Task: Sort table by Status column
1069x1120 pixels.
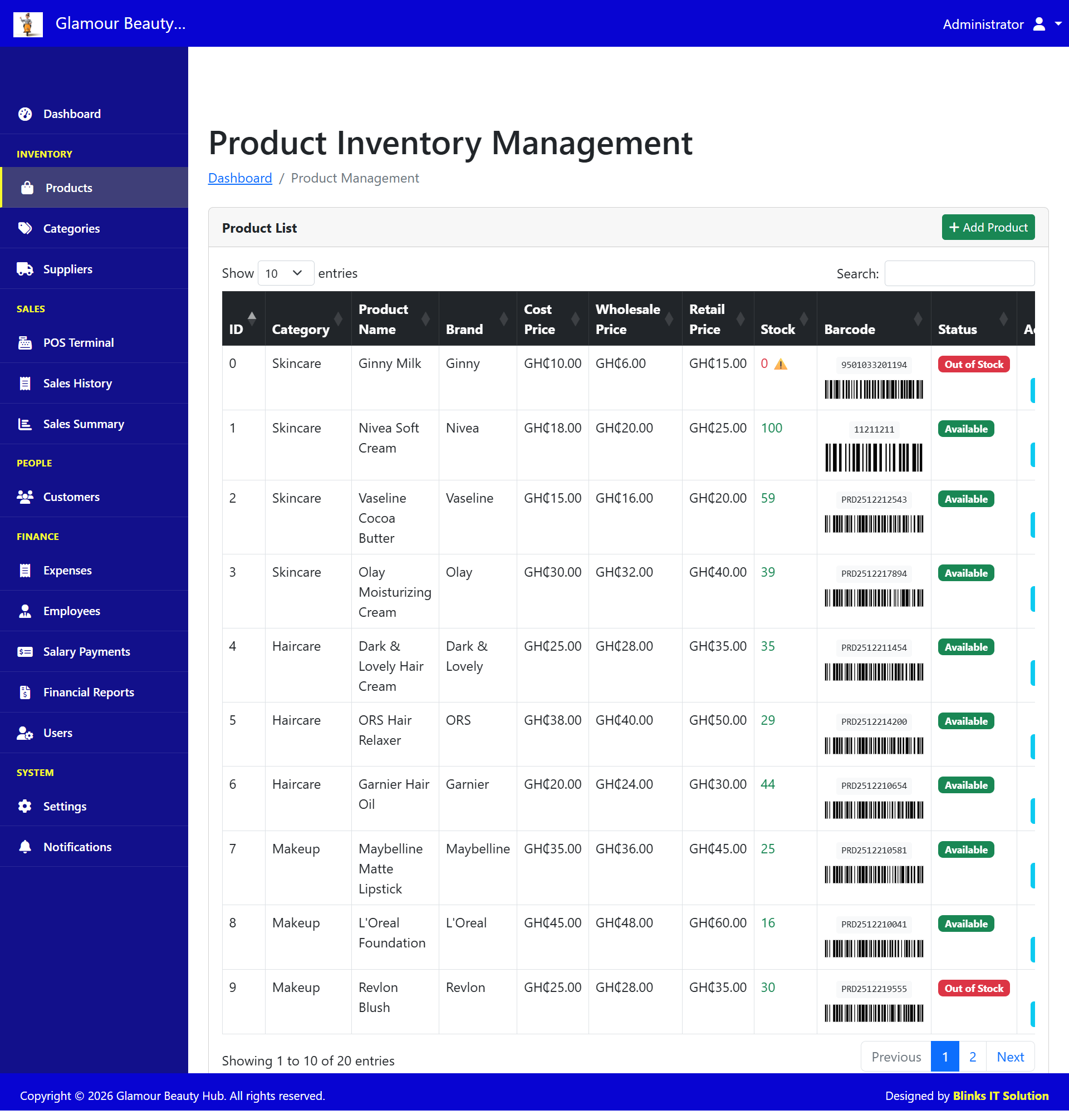Action: click(x=973, y=319)
